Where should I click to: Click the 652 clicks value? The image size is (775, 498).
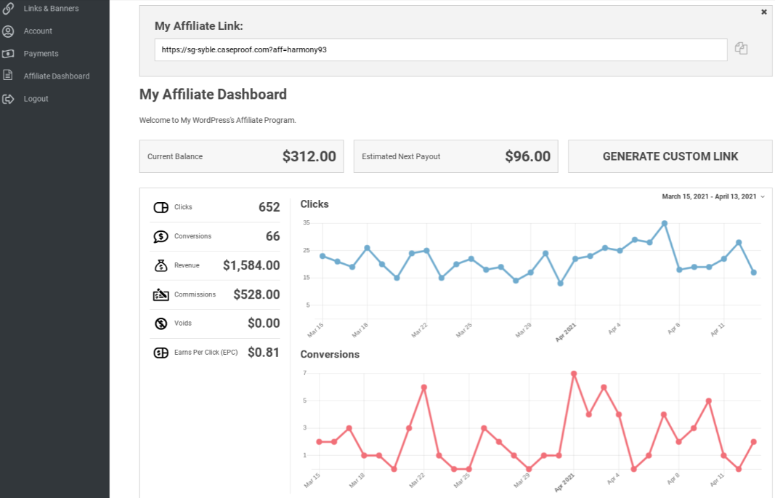pos(269,207)
